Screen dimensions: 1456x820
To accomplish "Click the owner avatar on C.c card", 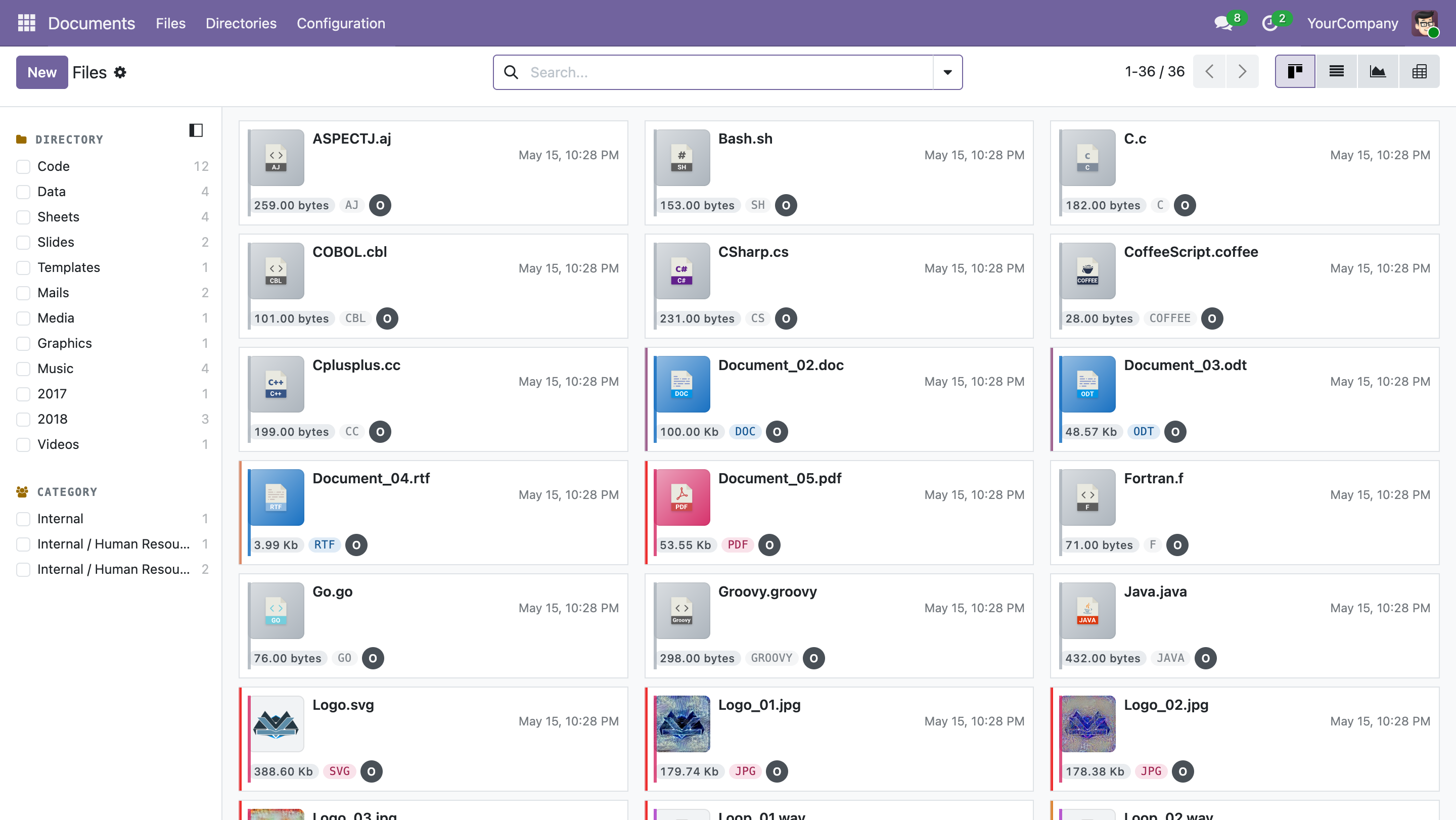I will (x=1185, y=205).
